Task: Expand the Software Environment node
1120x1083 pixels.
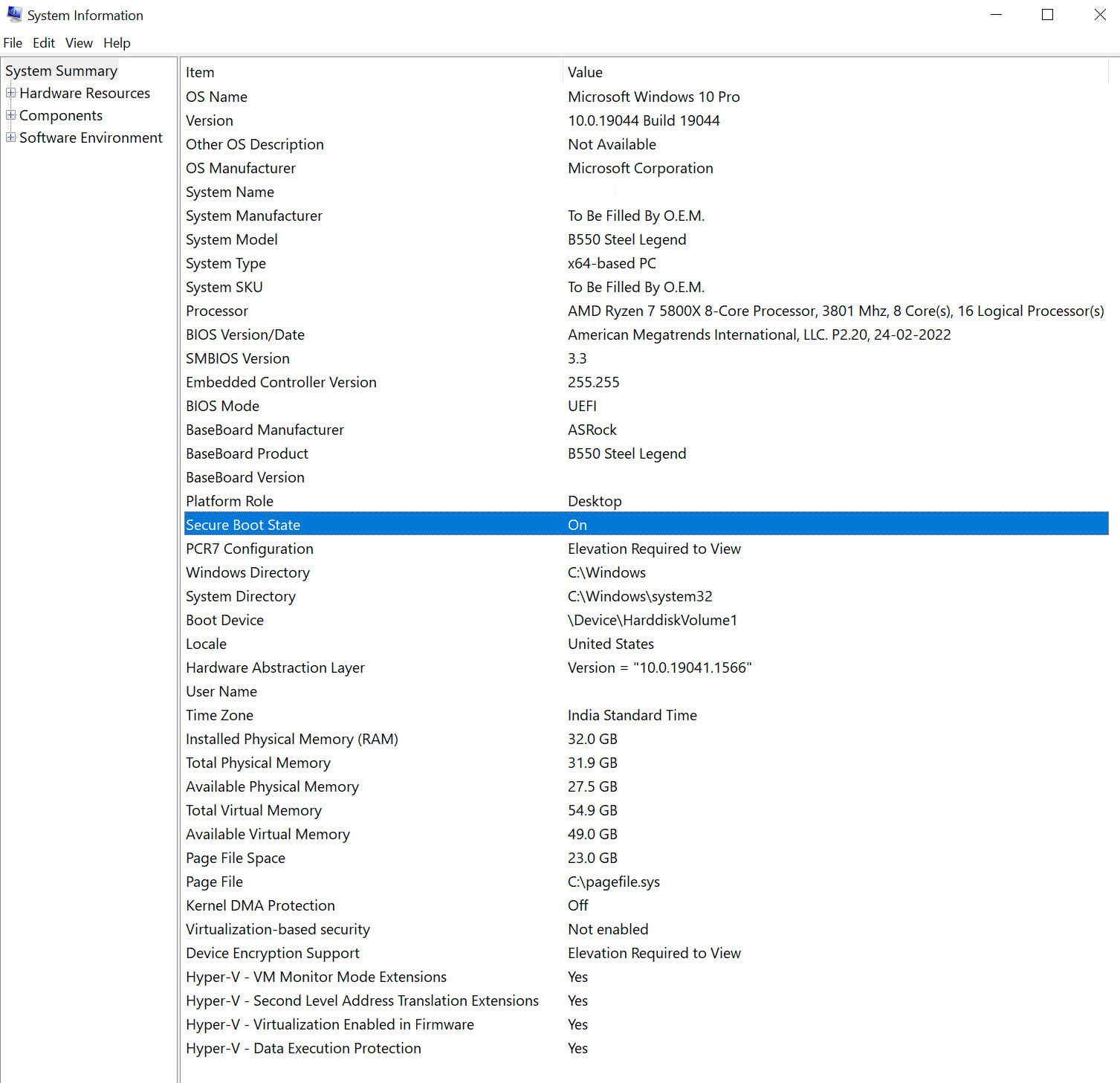Action: click(10, 138)
